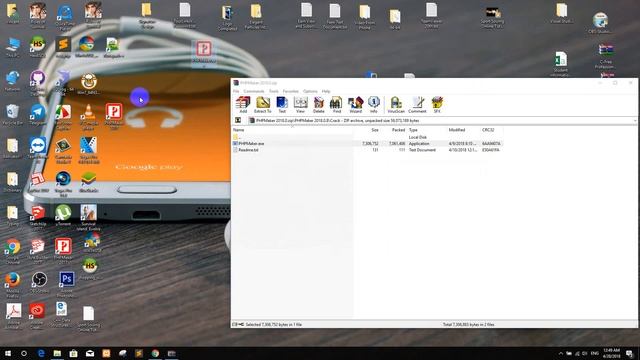The image size is (640, 360).
Task: Select the Recycle Bin desktop icon
Action: click(x=12, y=114)
